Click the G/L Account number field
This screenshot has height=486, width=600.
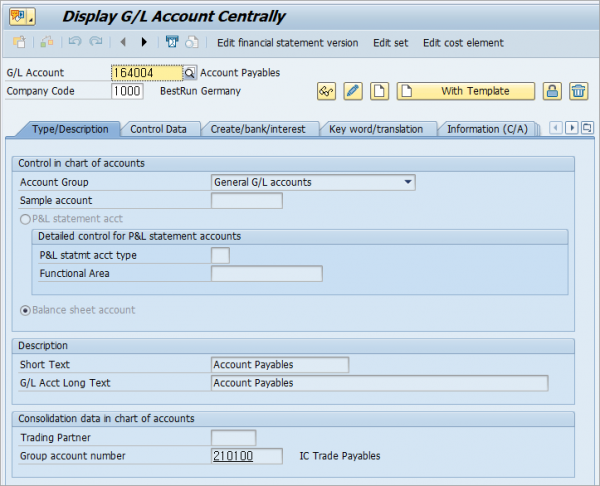(x=147, y=73)
